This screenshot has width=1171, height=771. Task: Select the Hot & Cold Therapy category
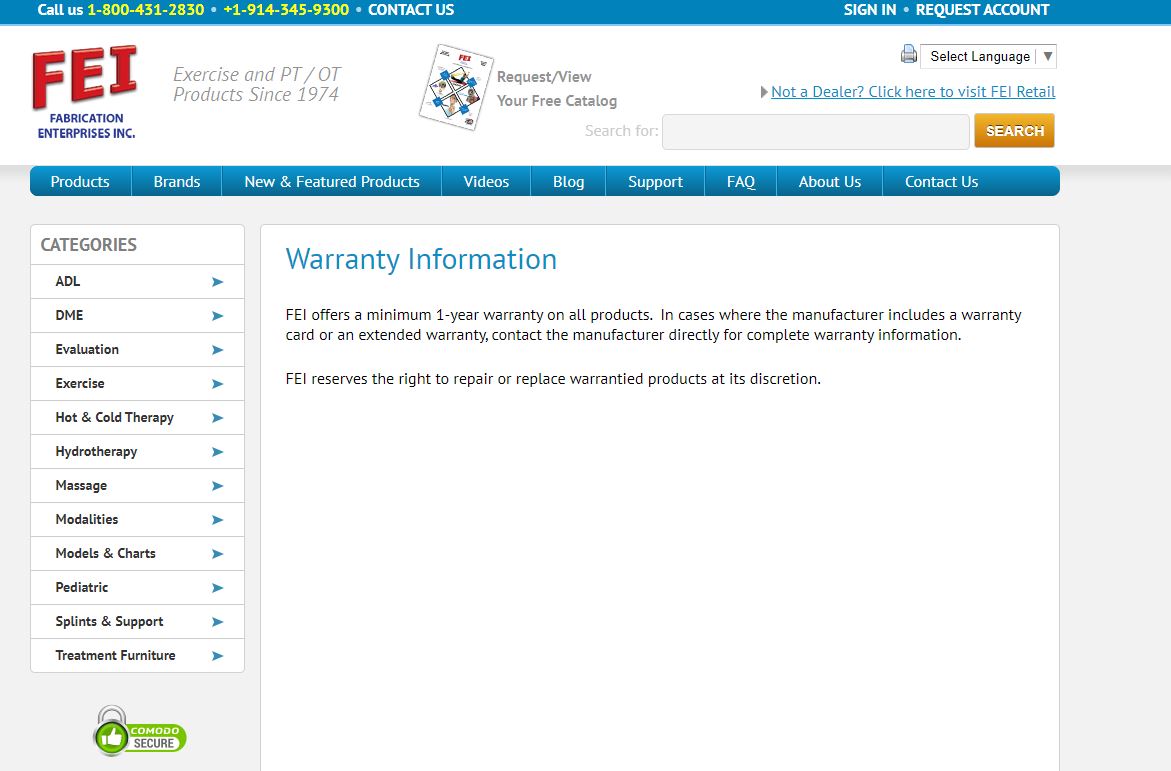pyautogui.click(x=115, y=418)
